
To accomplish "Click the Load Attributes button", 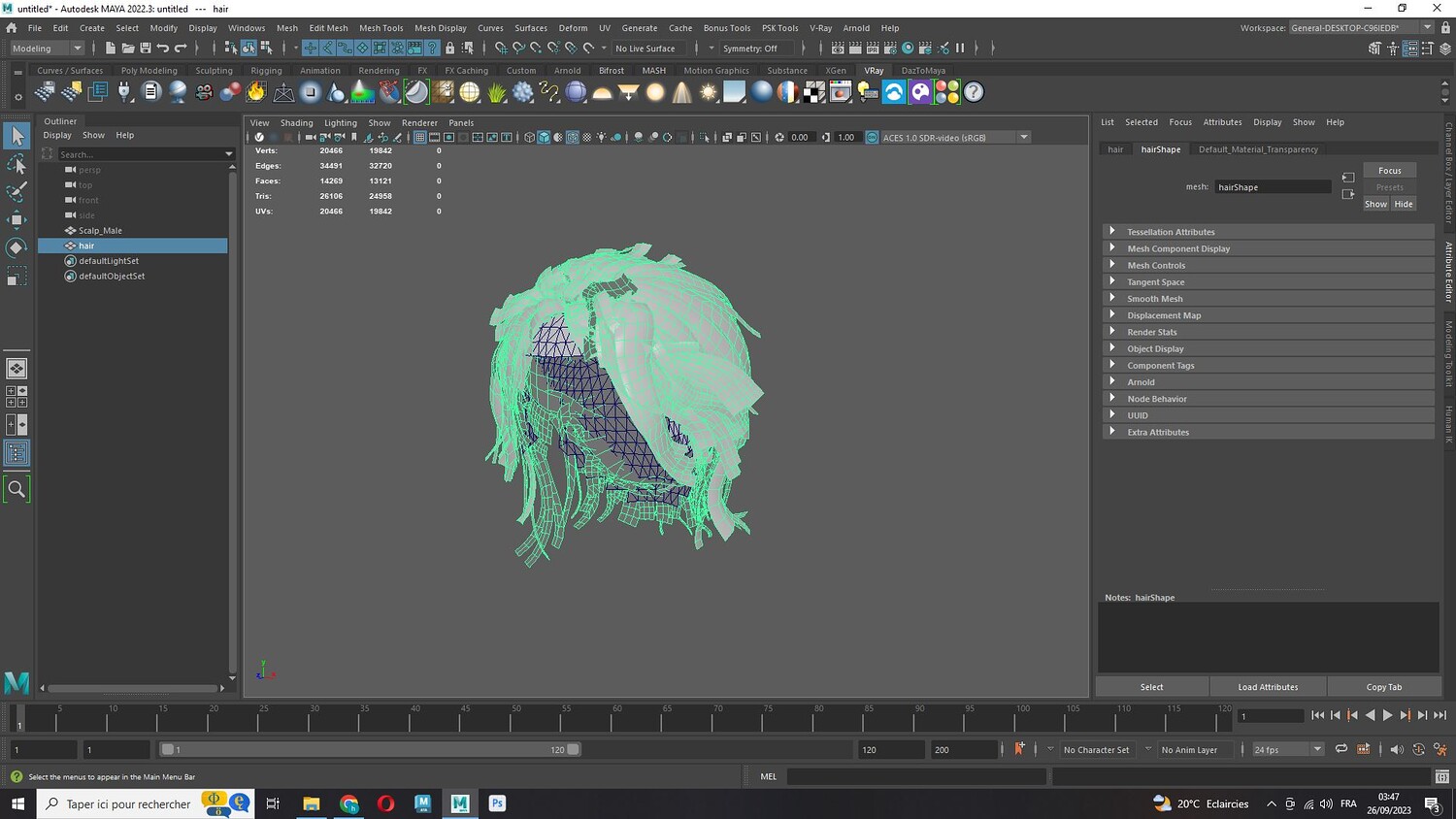I will pos(1267,687).
